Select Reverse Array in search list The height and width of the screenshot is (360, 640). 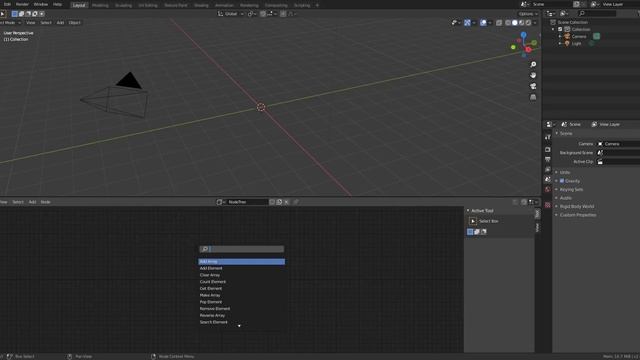pyautogui.click(x=242, y=316)
